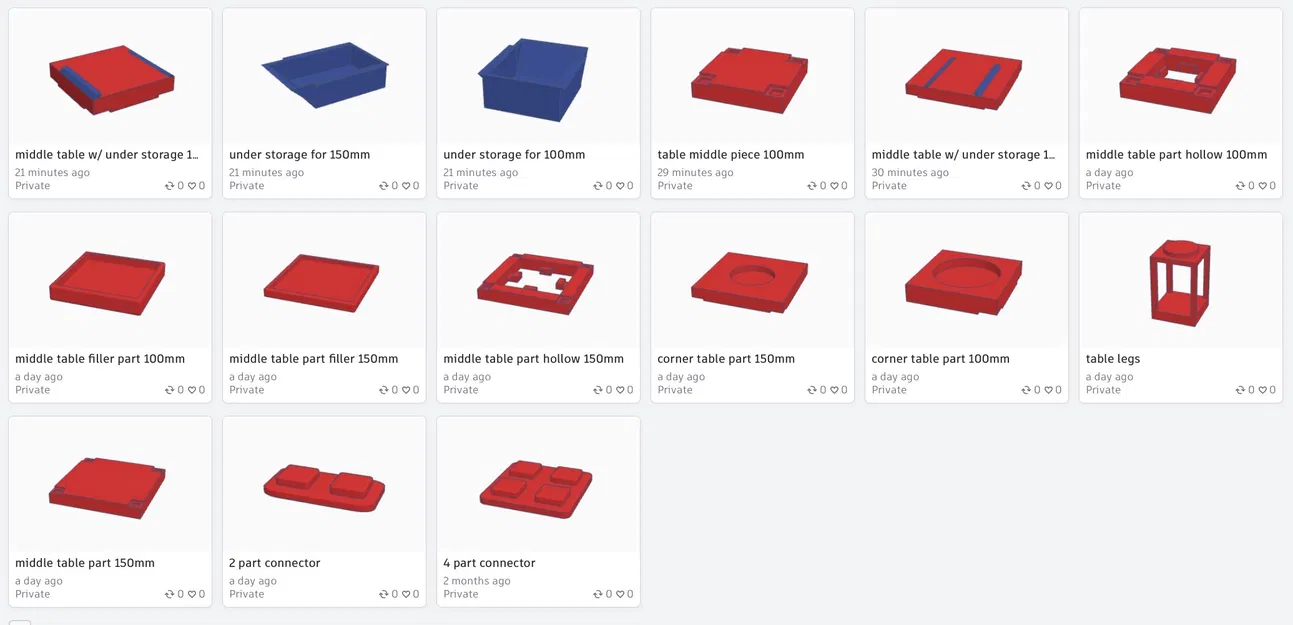Viewport: 1293px width, 625px height.
Task: Click the "table middle piece 100mm" title
Action: pos(730,155)
